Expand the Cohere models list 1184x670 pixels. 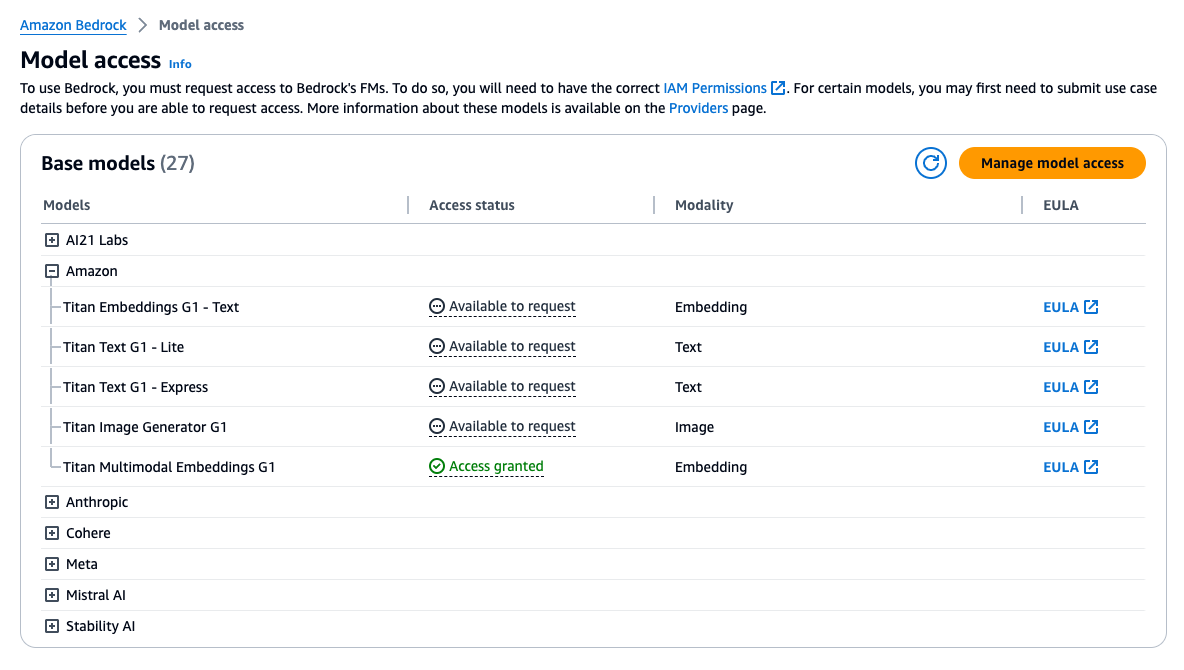tap(52, 533)
